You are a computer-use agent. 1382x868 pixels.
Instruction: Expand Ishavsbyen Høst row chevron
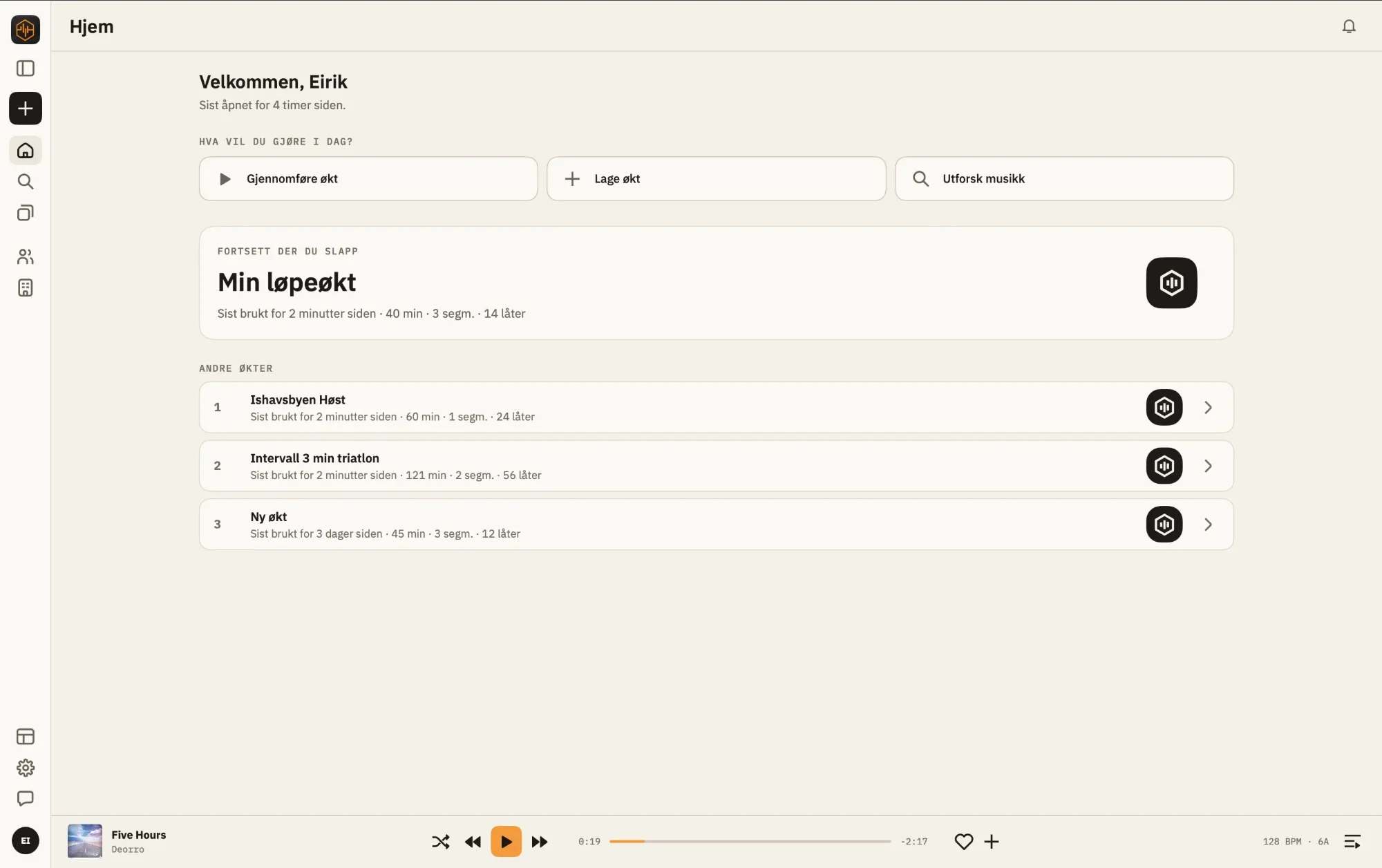[1208, 408]
